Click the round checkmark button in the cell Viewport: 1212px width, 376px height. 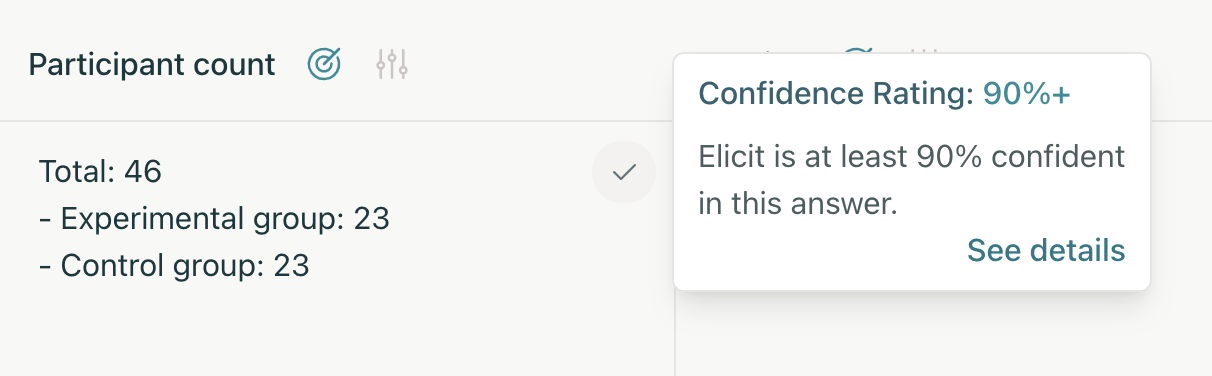click(624, 172)
